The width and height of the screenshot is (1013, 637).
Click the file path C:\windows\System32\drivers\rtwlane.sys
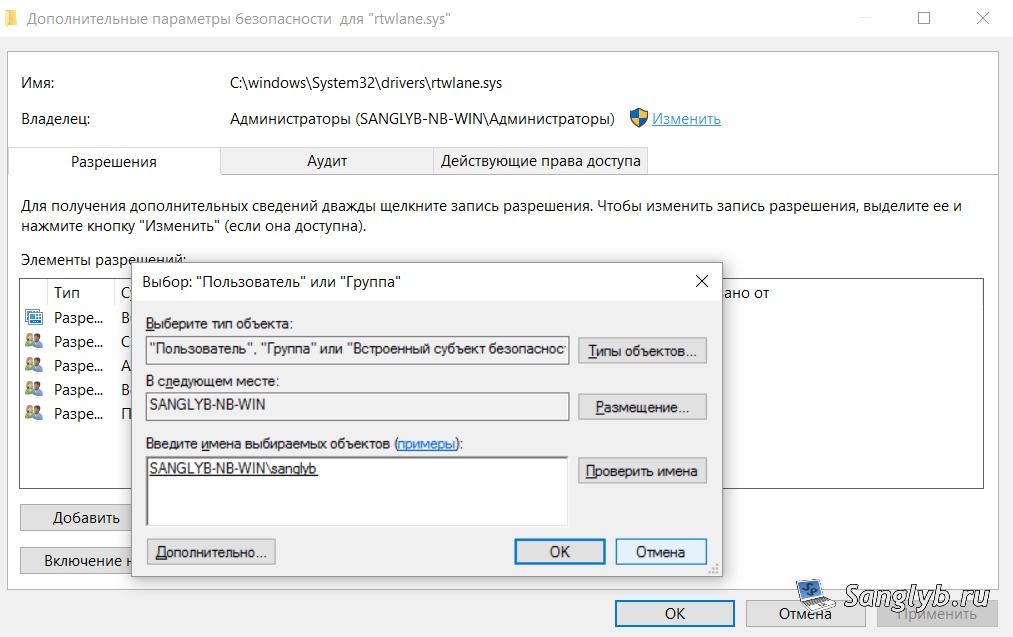[x=366, y=83]
